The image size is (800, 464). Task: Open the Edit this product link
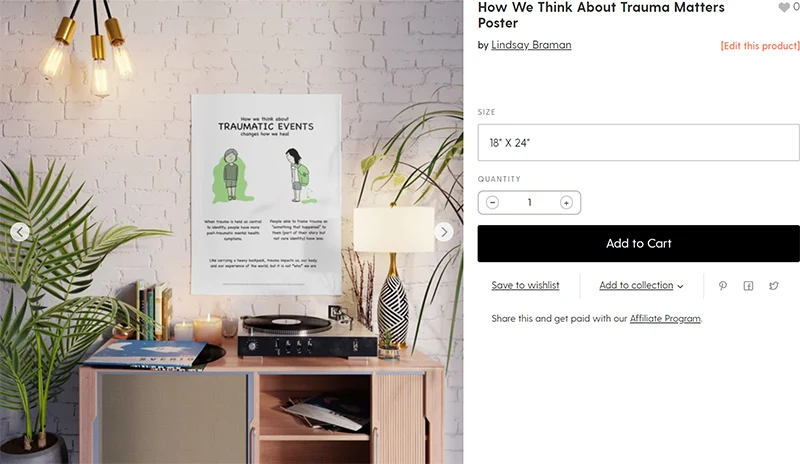[x=760, y=46]
